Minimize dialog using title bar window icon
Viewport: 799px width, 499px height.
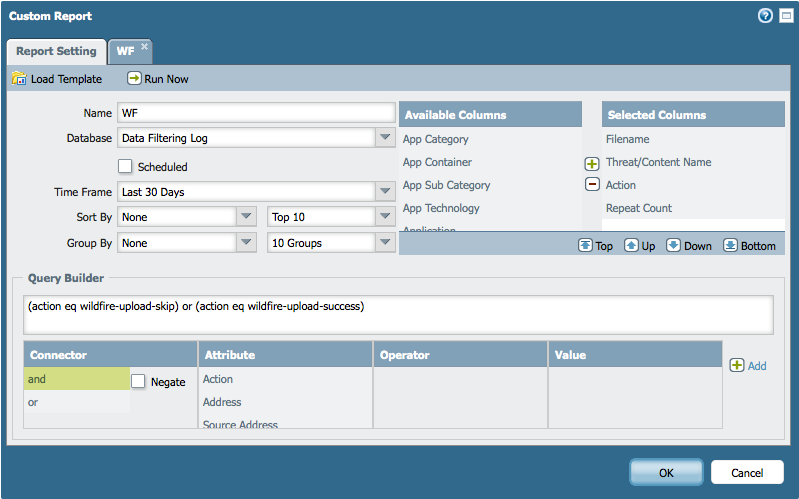tap(786, 16)
